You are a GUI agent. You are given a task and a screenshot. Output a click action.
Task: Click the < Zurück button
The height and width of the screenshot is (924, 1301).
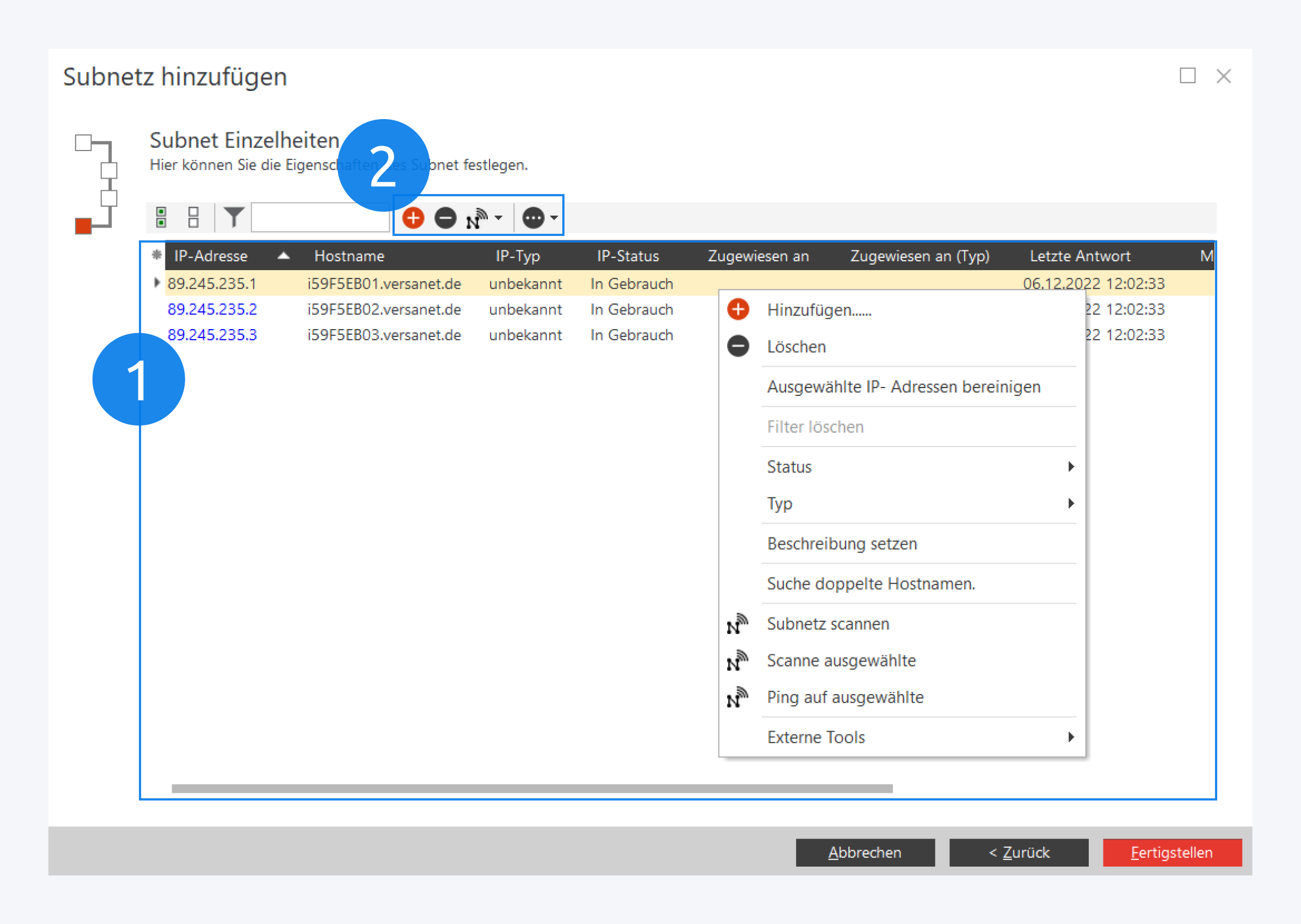1018,852
